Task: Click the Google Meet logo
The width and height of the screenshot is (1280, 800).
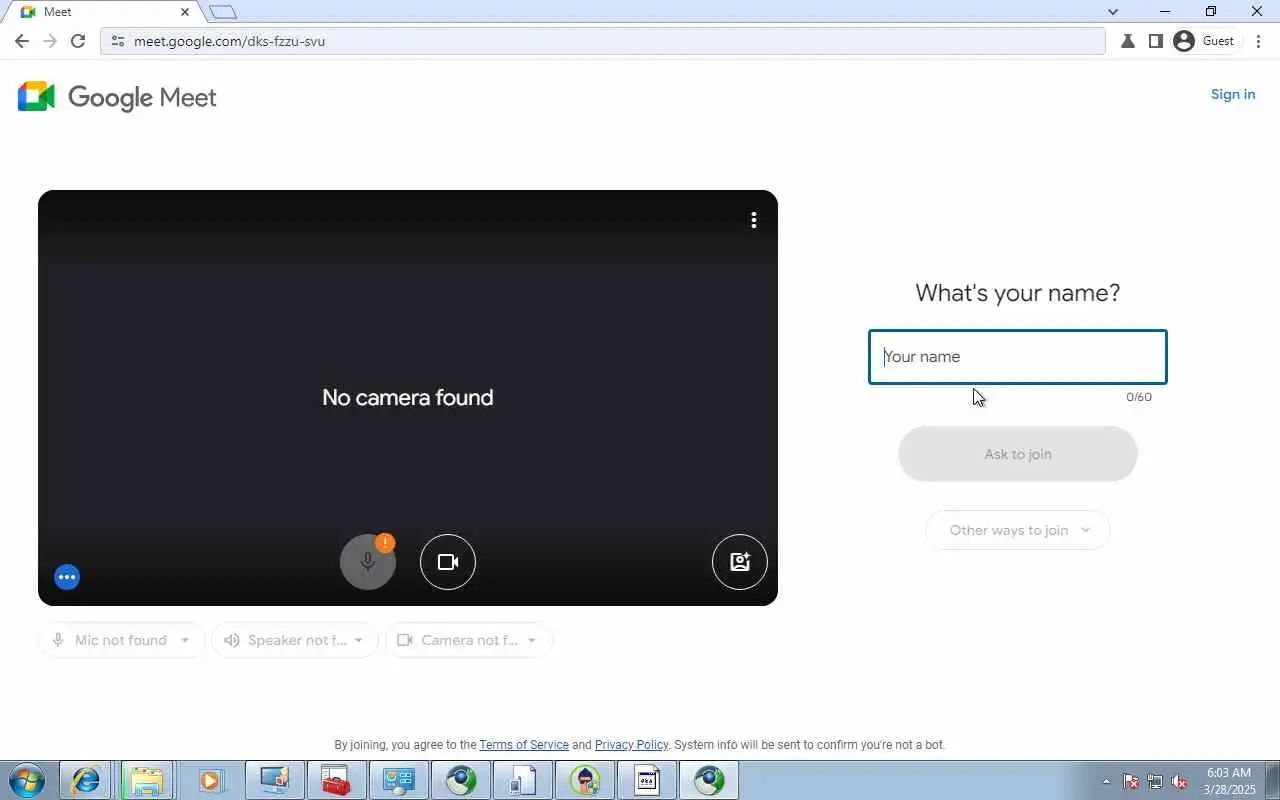Action: [x=117, y=97]
